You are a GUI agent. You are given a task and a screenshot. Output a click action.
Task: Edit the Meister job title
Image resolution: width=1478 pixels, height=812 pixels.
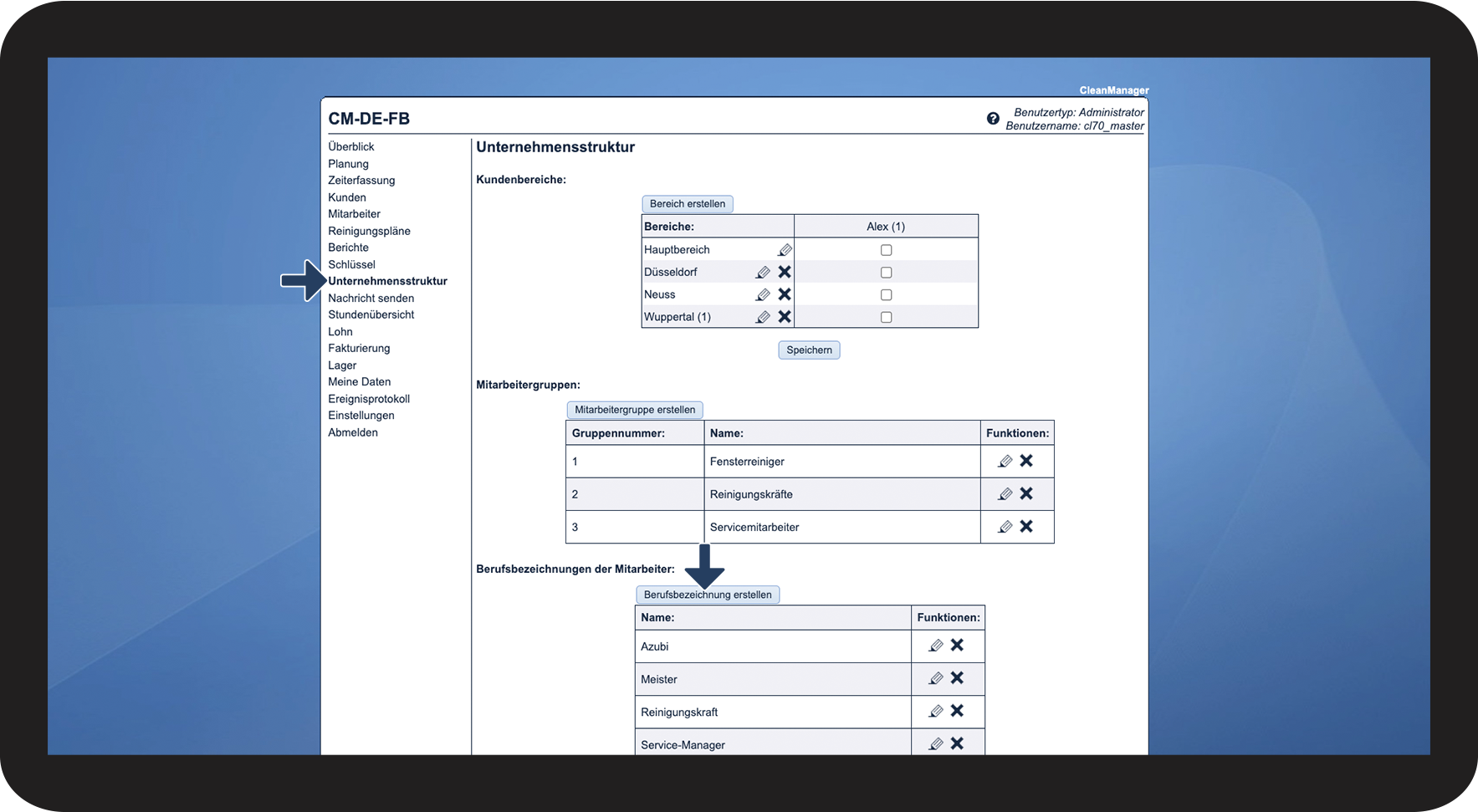coord(936,678)
